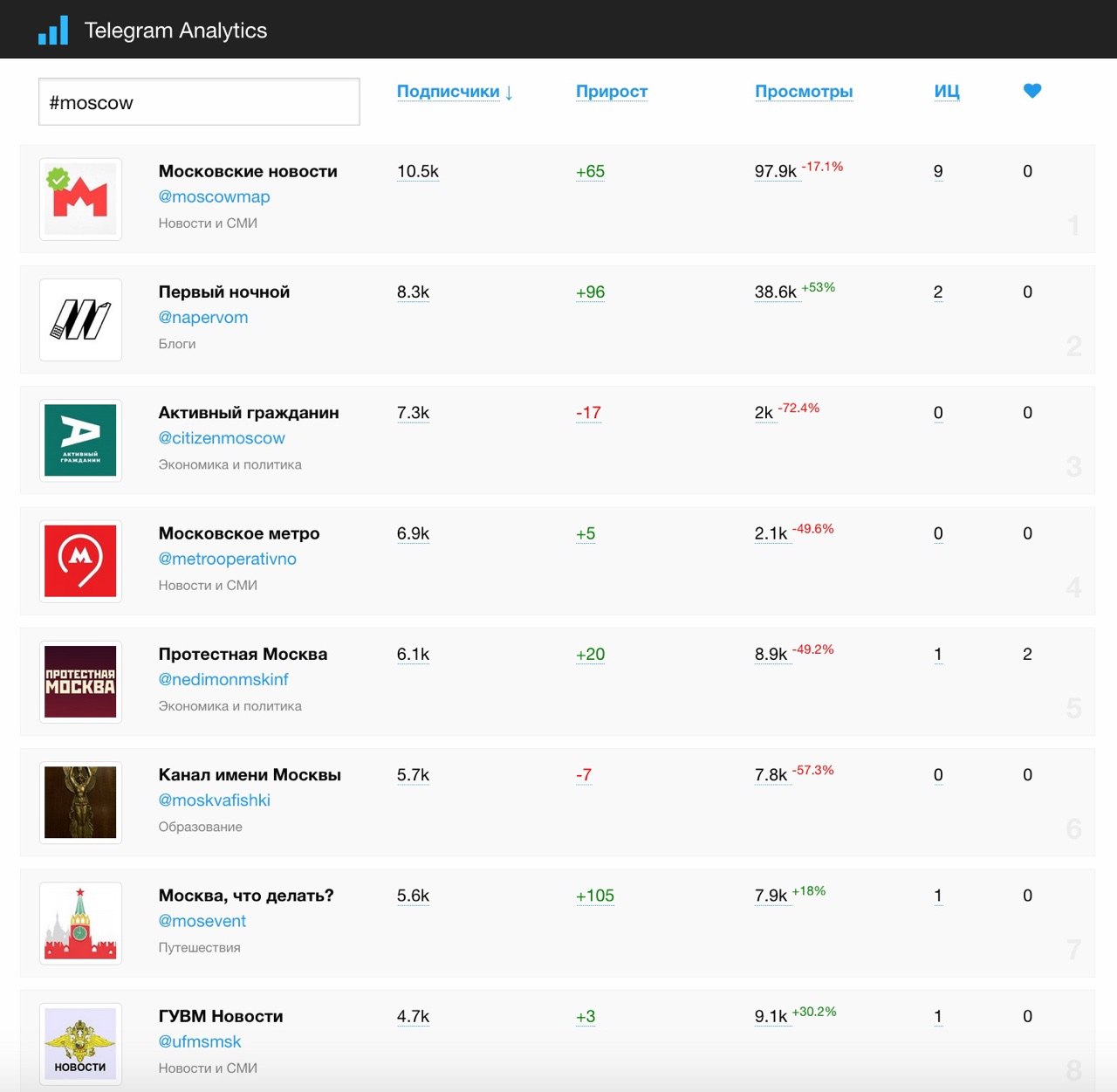Screen dimensions: 1117x1092
Task: Click 10.5k subscribers value
Action: [x=418, y=172]
